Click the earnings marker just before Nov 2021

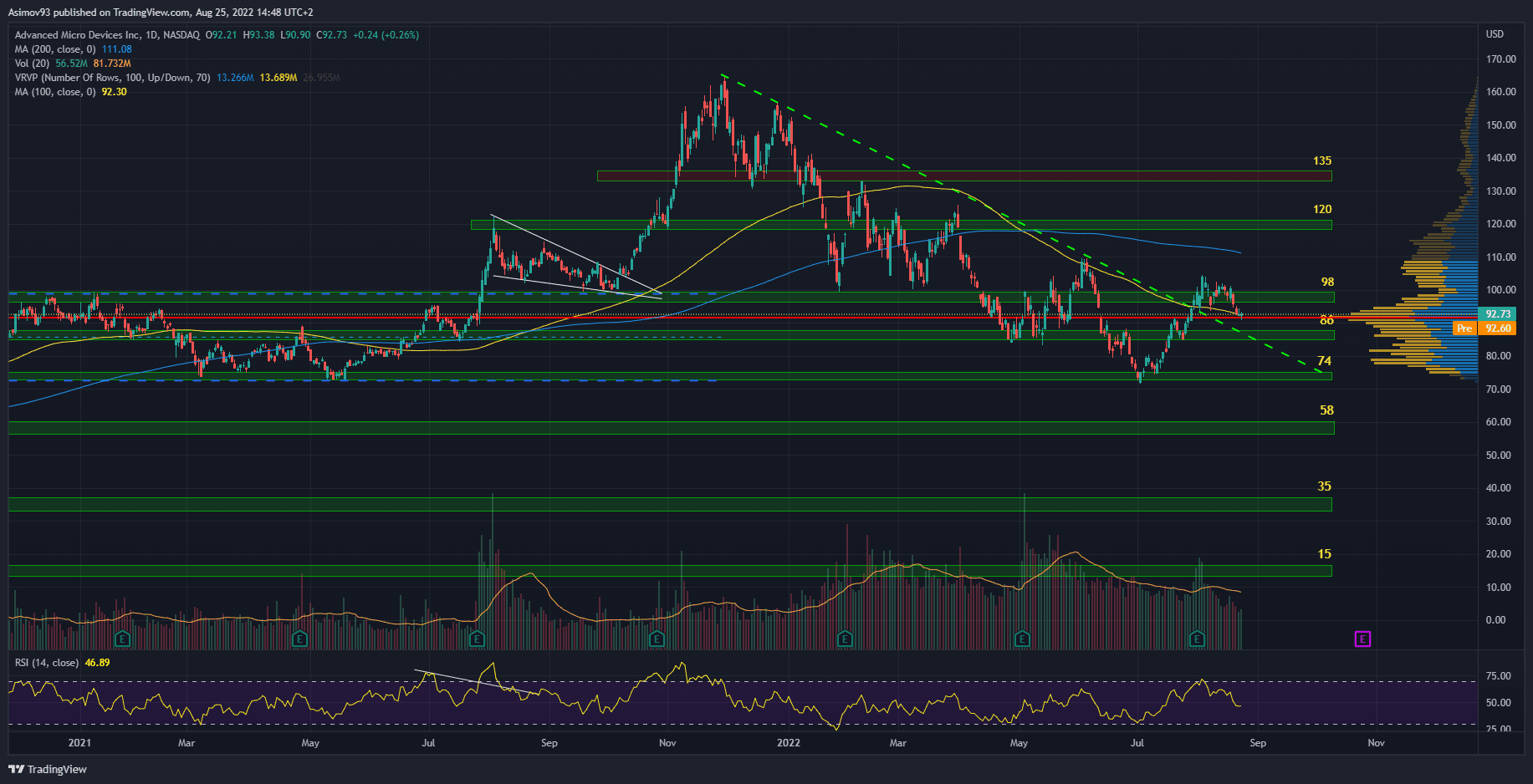[657, 639]
